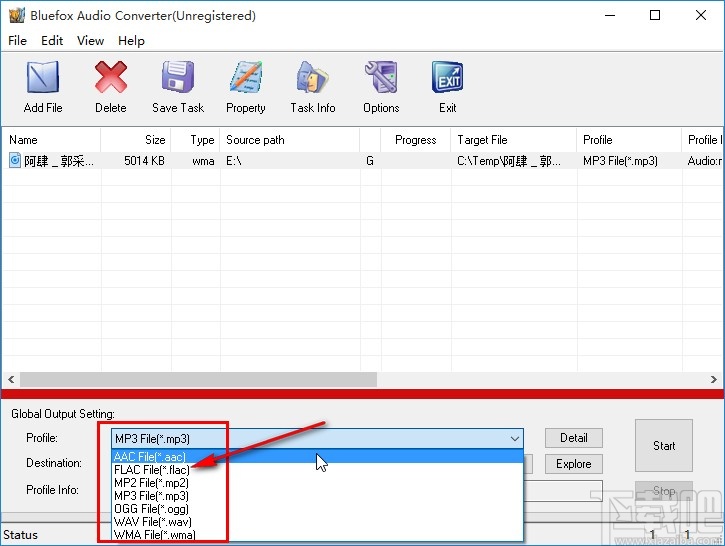The height and width of the screenshot is (546, 725).
Task: Click the wma file icon in the list row
Action: [15, 160]
